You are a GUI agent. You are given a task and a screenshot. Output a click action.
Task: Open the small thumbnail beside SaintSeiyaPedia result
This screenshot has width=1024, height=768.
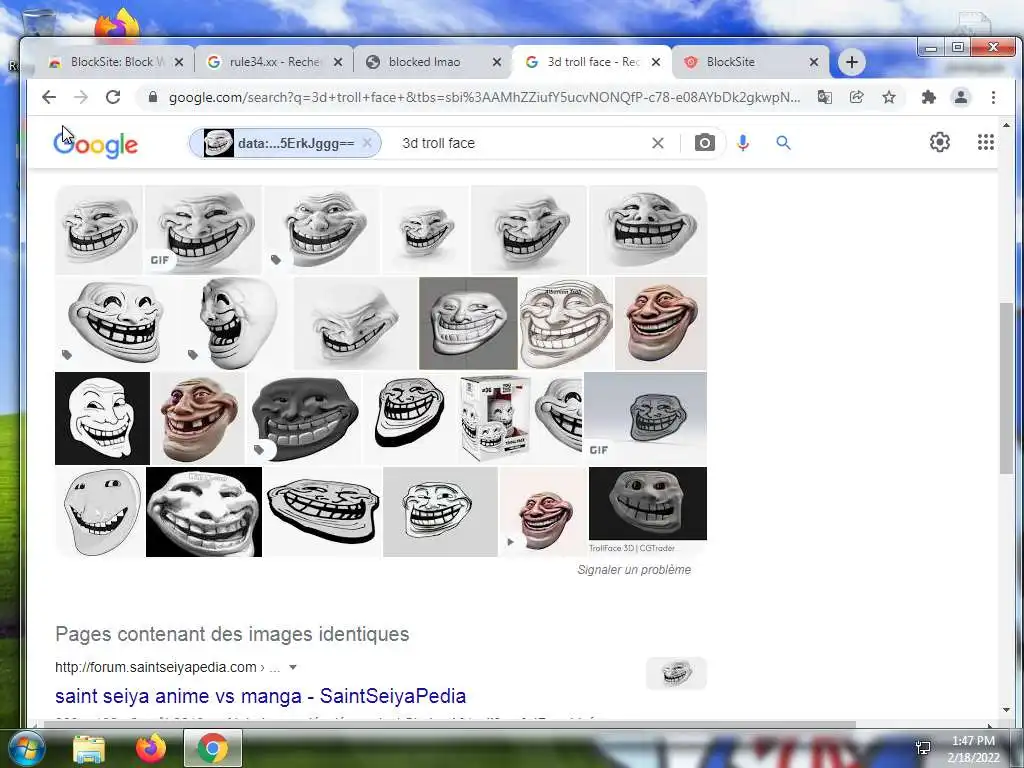click(676, 673)
